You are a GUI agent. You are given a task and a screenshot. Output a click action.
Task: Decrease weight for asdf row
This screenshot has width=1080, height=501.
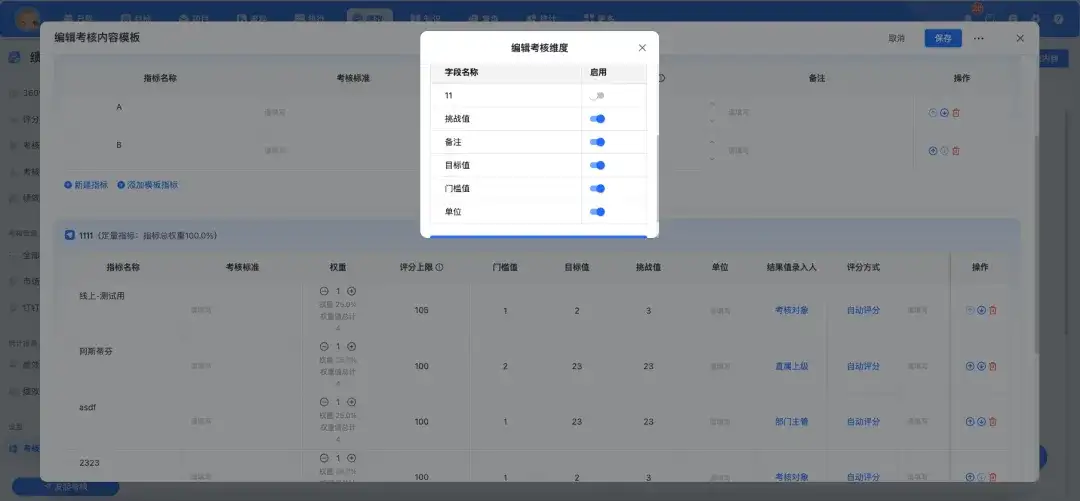(x=324, y=402)
